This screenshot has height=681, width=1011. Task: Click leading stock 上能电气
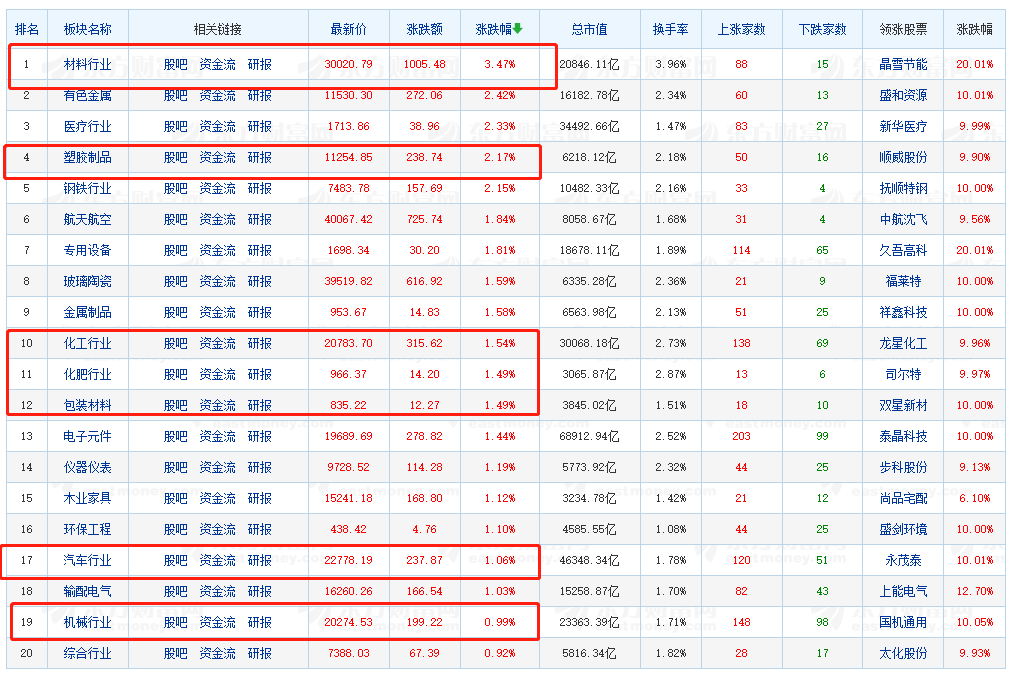[x=902, y=592]
